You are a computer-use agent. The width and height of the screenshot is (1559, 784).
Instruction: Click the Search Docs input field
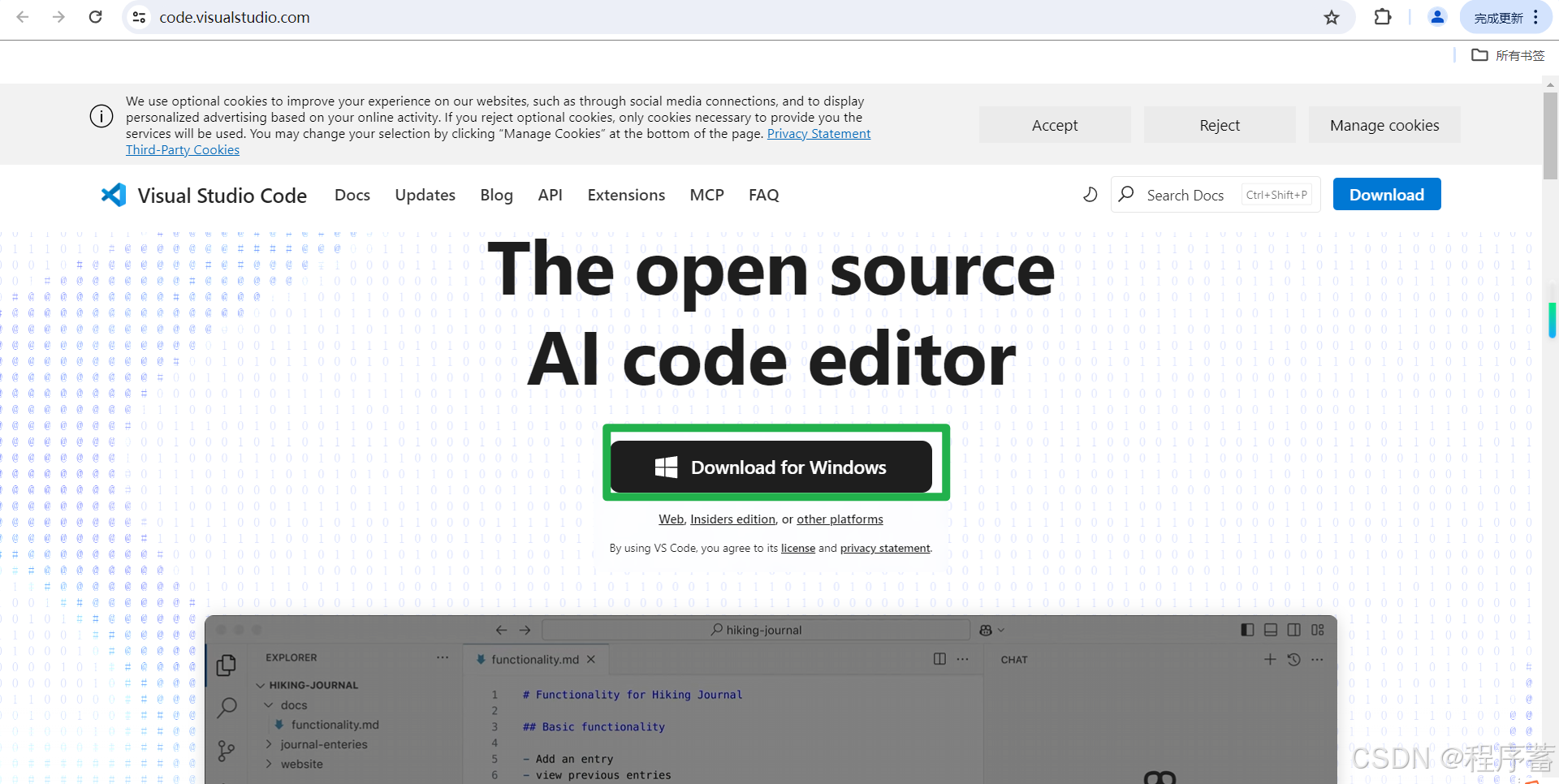[x=1216, y=195]
